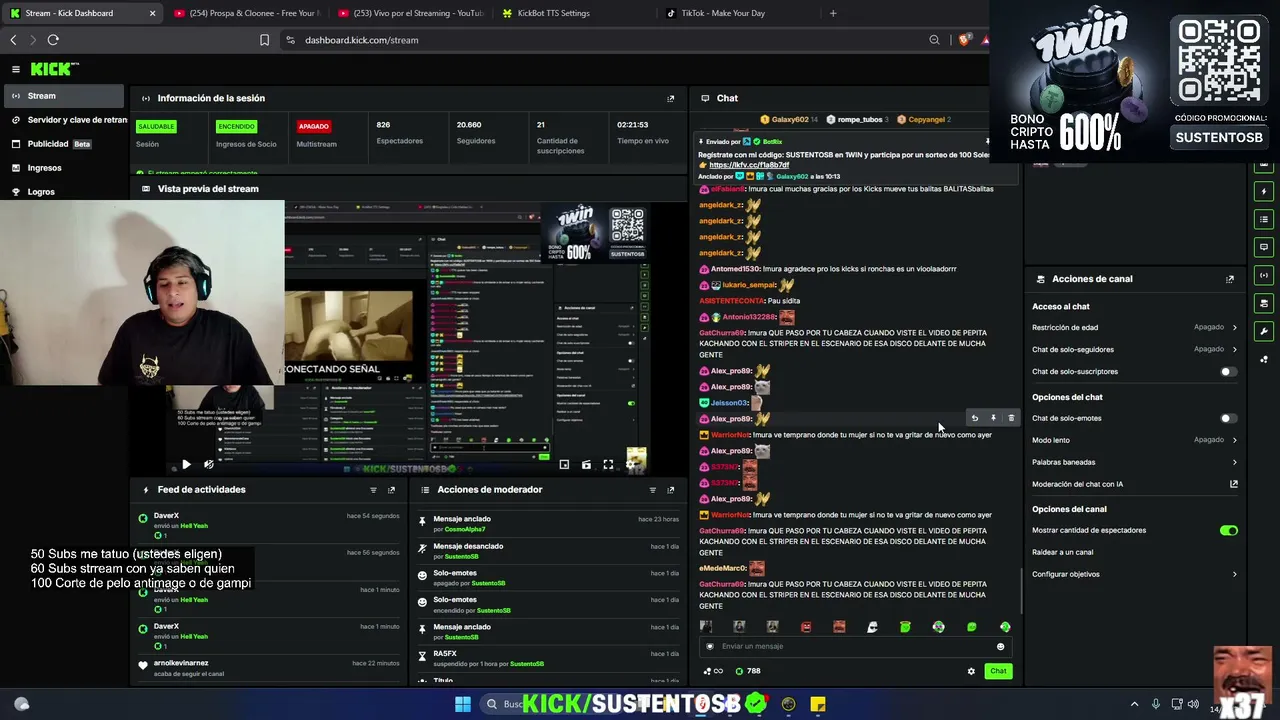Open the emoji picker in chat input
The width and height of the screenshot is (1280, 720).
pos(1000,646)
